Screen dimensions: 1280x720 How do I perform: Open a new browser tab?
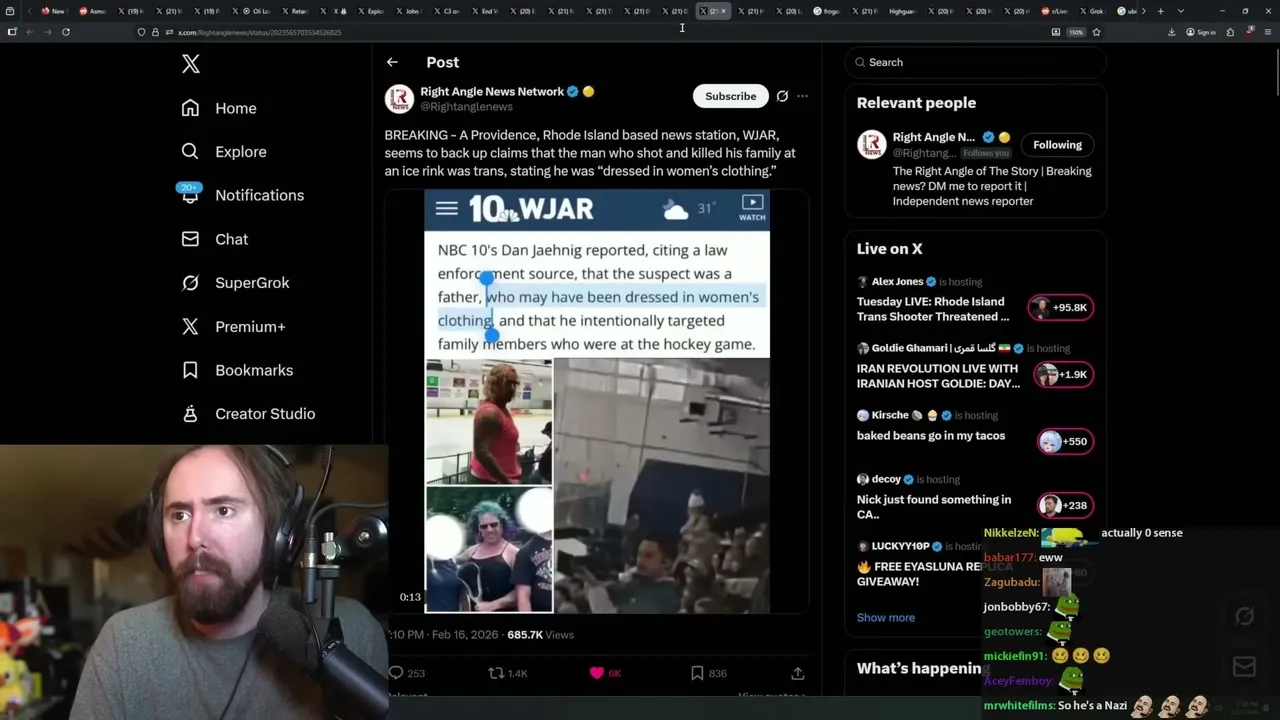click(1160, 11)
